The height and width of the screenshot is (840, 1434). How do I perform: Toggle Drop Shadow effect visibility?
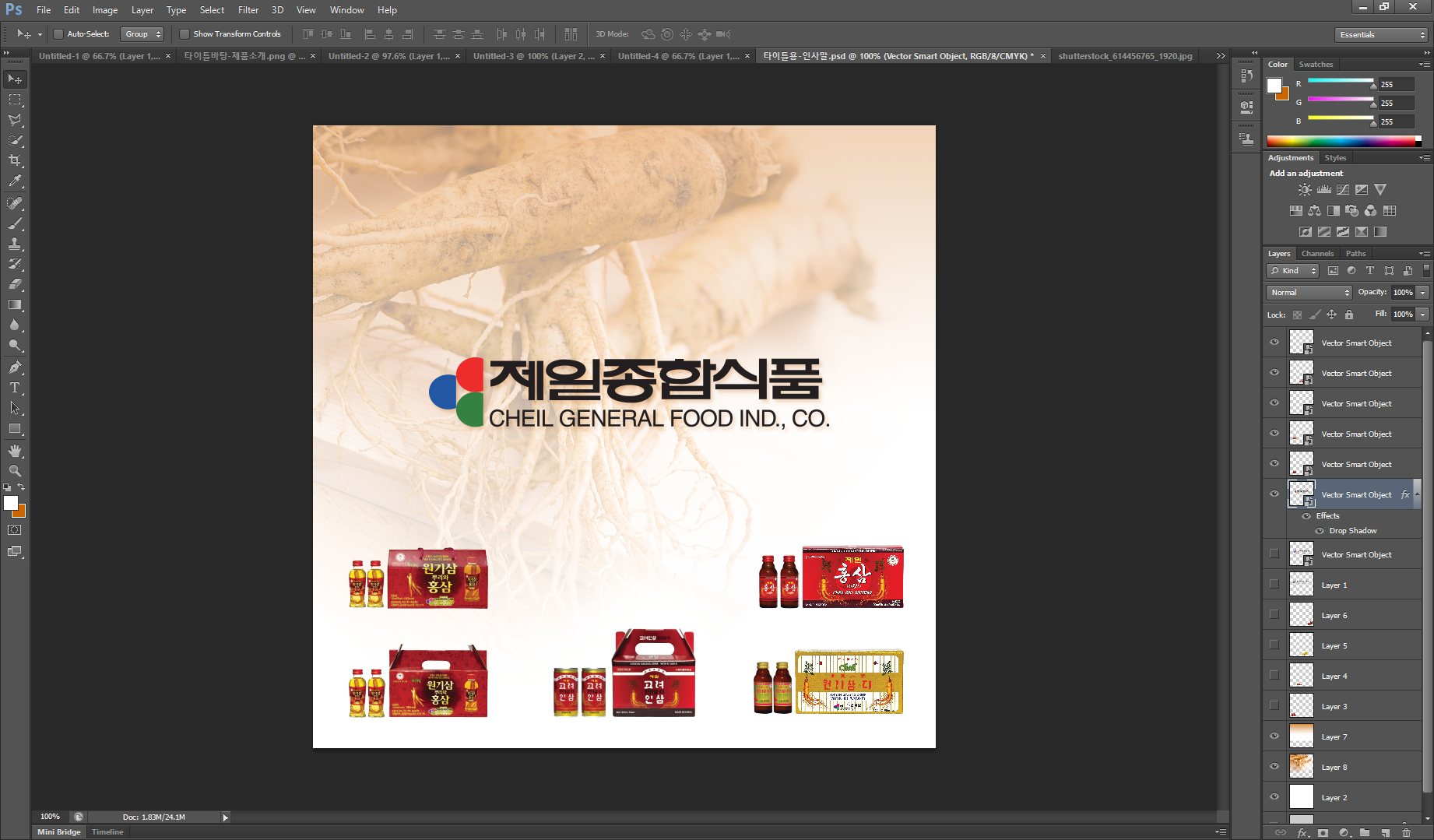(1320, 531)
